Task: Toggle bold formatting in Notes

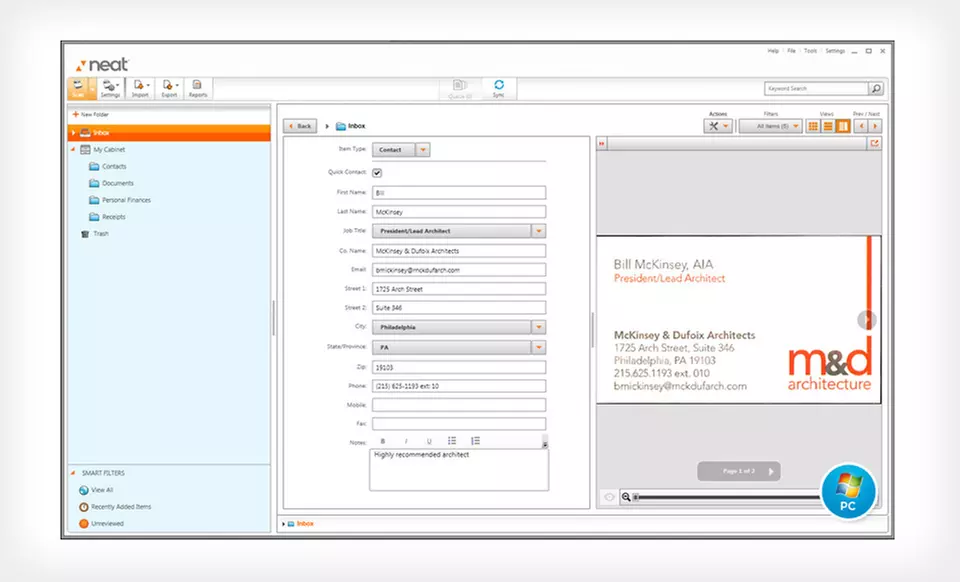Action: click(383, 441)
